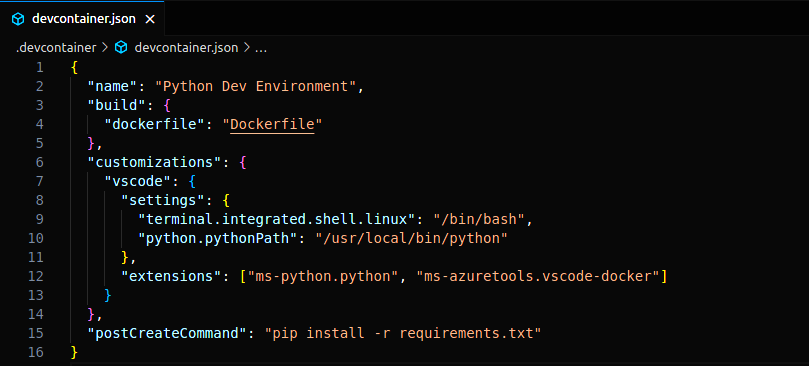Screen dimensions: 809x366
Task: Click the "/usr/local/bin/python" value
Action: click(412, 238)
